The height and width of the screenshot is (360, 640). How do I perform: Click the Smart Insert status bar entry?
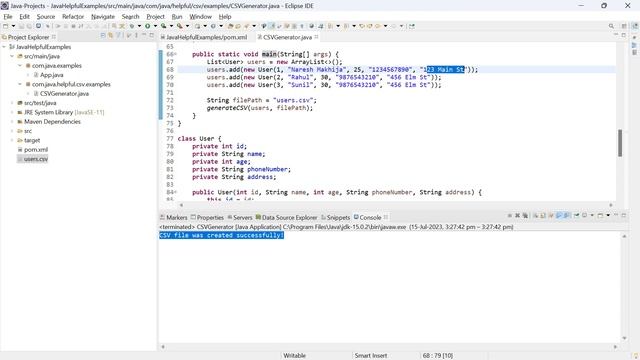pyautogui.click(x=371, y=356)
